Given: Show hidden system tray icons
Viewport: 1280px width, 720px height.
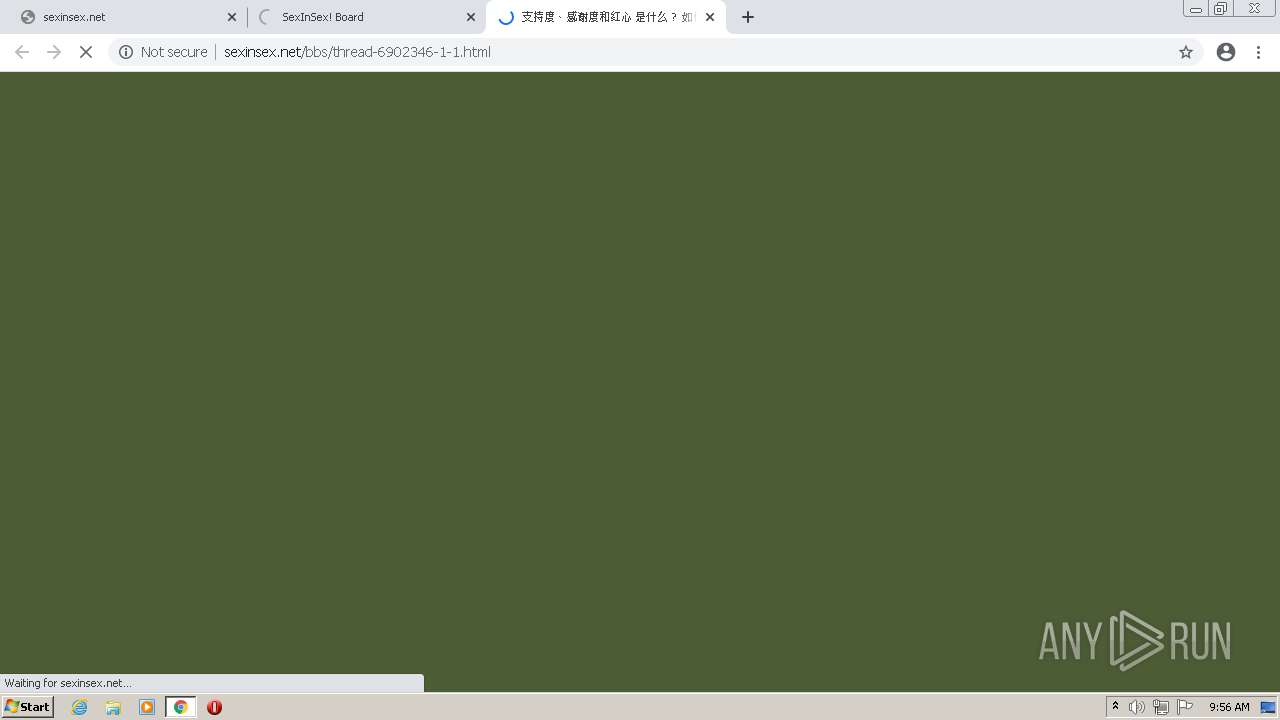Looking at the screenshot, I should pyautogui.click(x=1116, y=707).
